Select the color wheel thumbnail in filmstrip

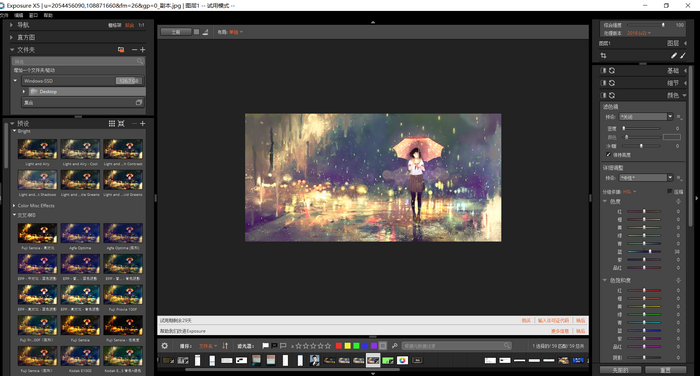tap(402, 360)
